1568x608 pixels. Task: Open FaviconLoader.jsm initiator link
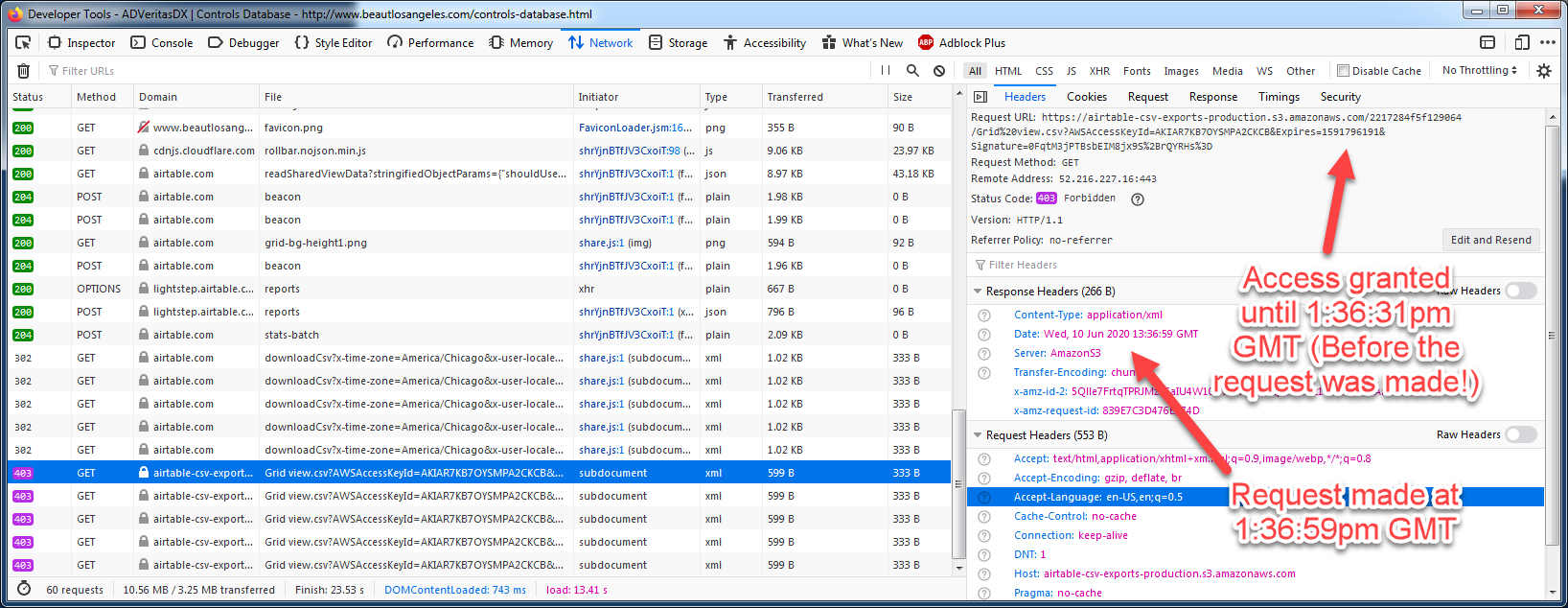coord(634,128)
